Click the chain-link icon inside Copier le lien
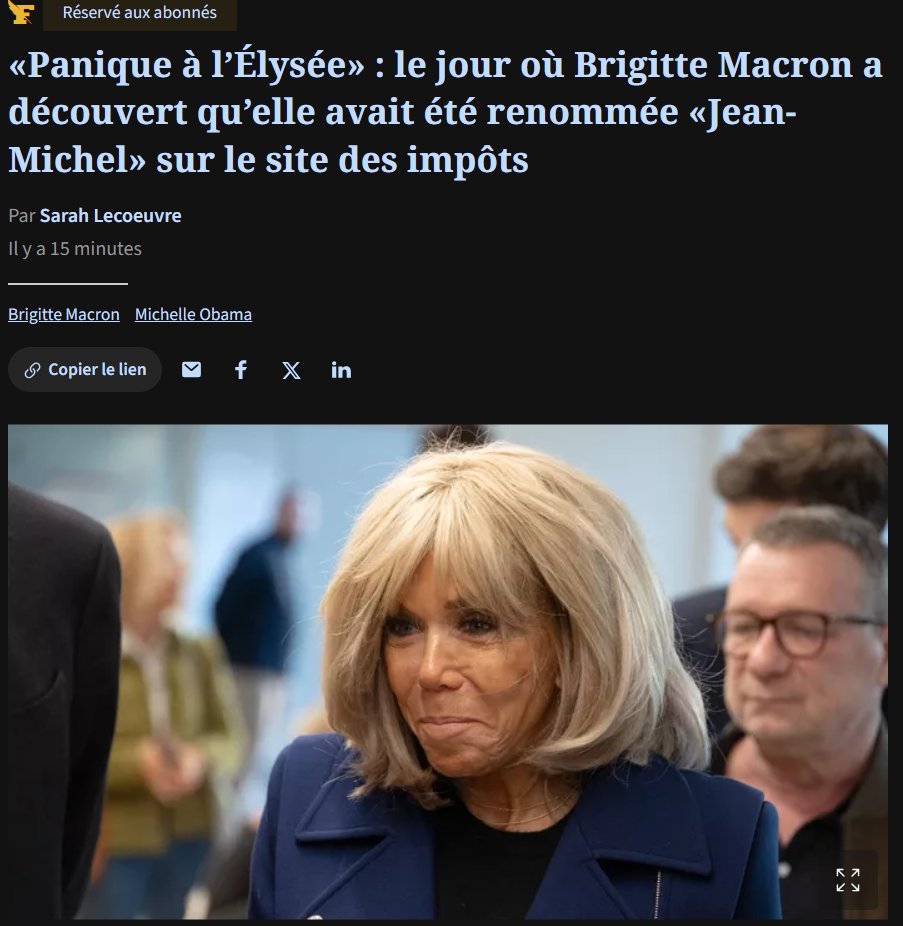 click(32, 370)
